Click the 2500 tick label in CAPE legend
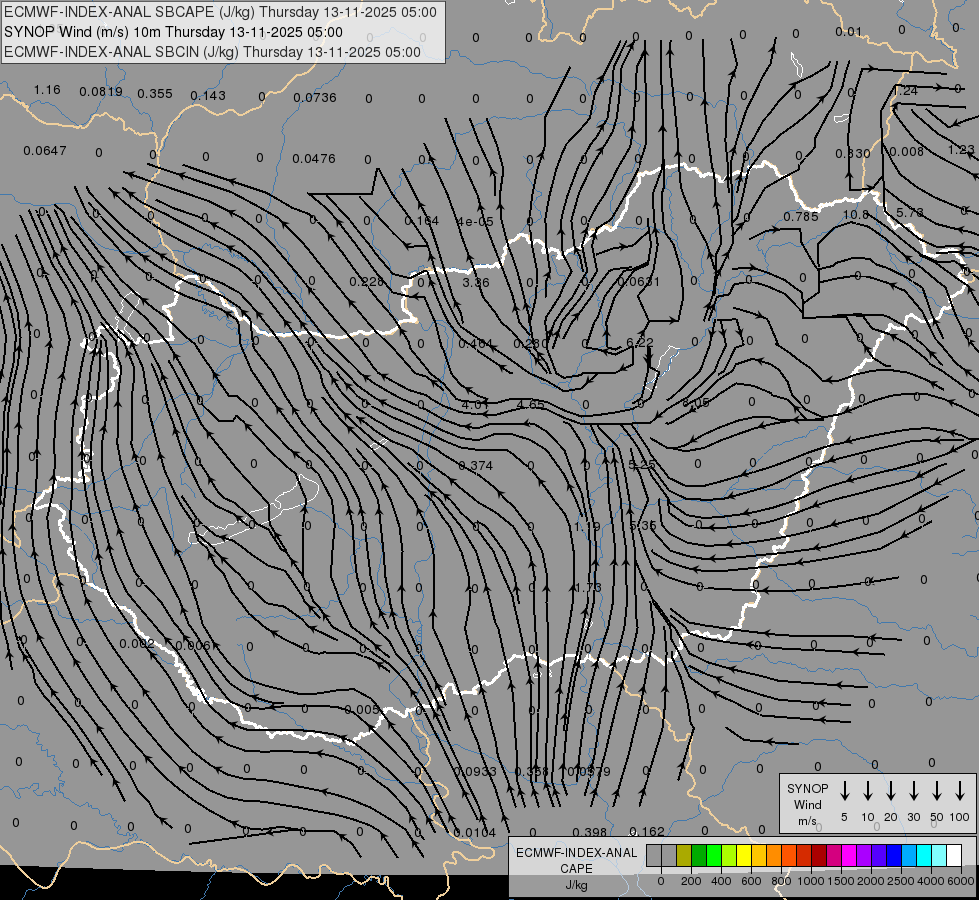979x900 pixels. click(x=901, y=881)
